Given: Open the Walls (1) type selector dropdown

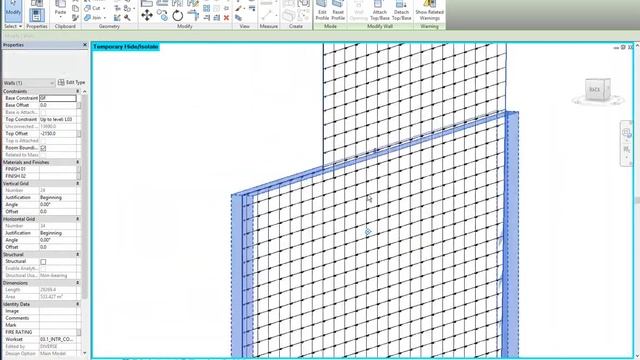Looking at the screenshot, I should pos(29,83).
